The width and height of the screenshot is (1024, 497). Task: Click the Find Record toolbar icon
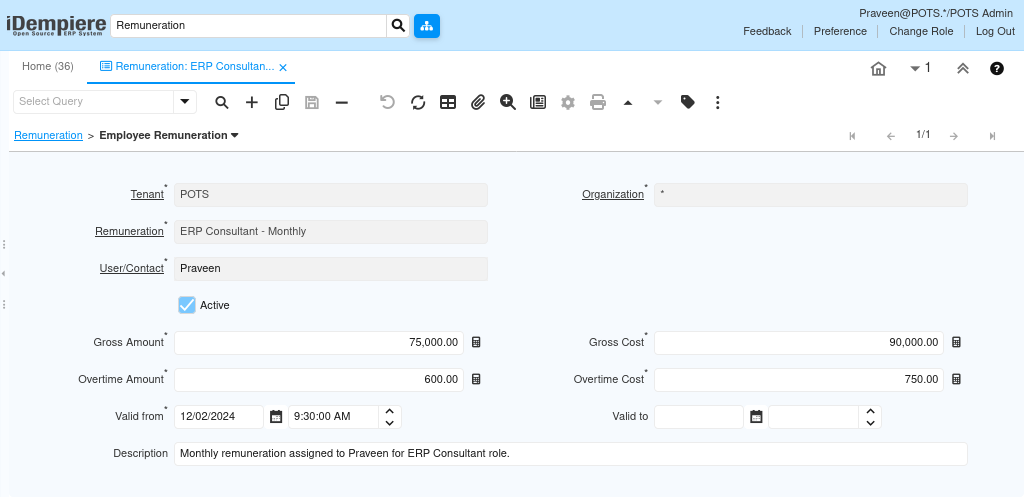coord(222,103)
